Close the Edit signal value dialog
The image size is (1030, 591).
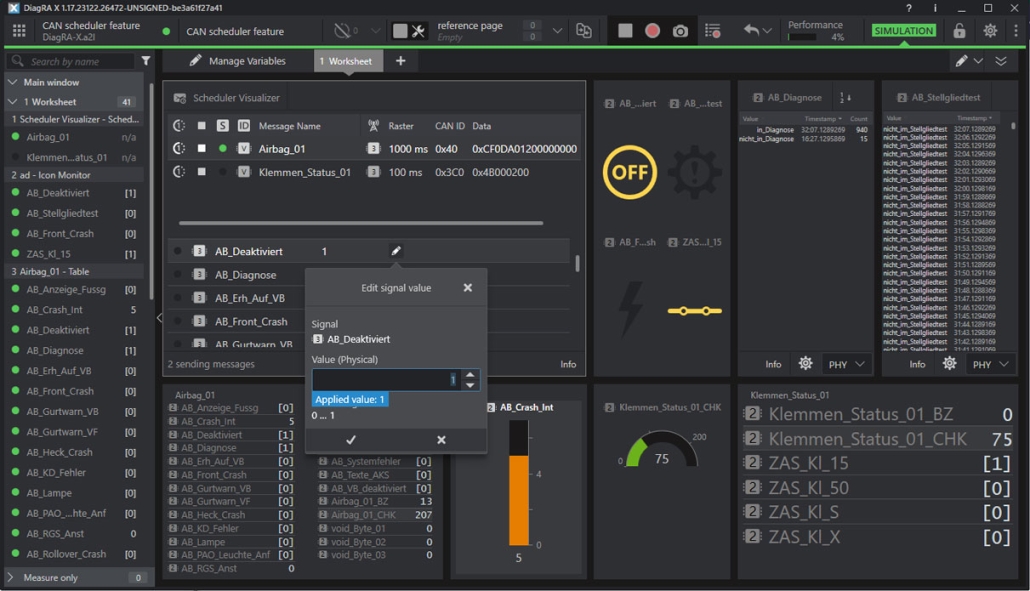coord(468,288)
